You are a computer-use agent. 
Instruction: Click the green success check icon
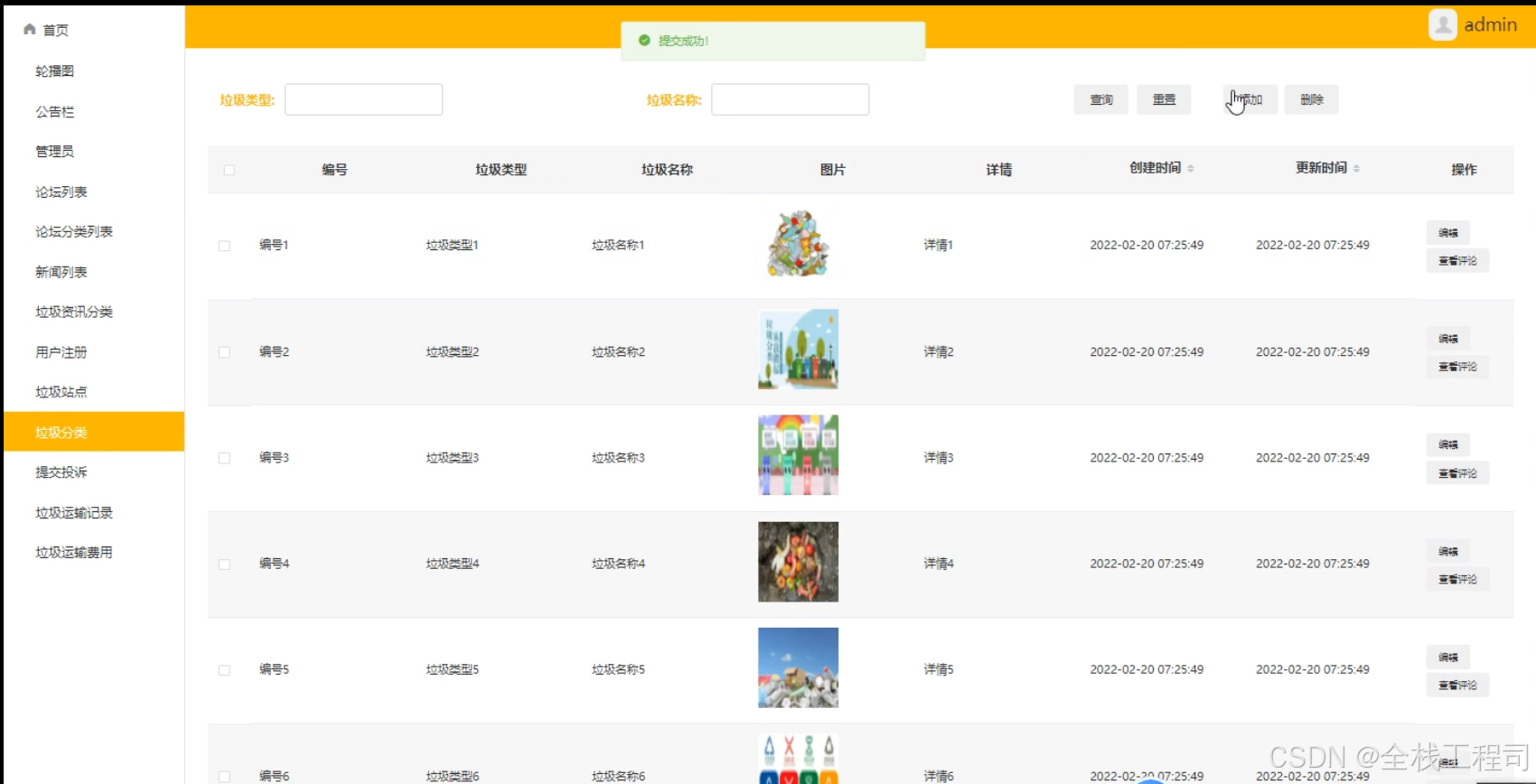[x=644, y=41]
